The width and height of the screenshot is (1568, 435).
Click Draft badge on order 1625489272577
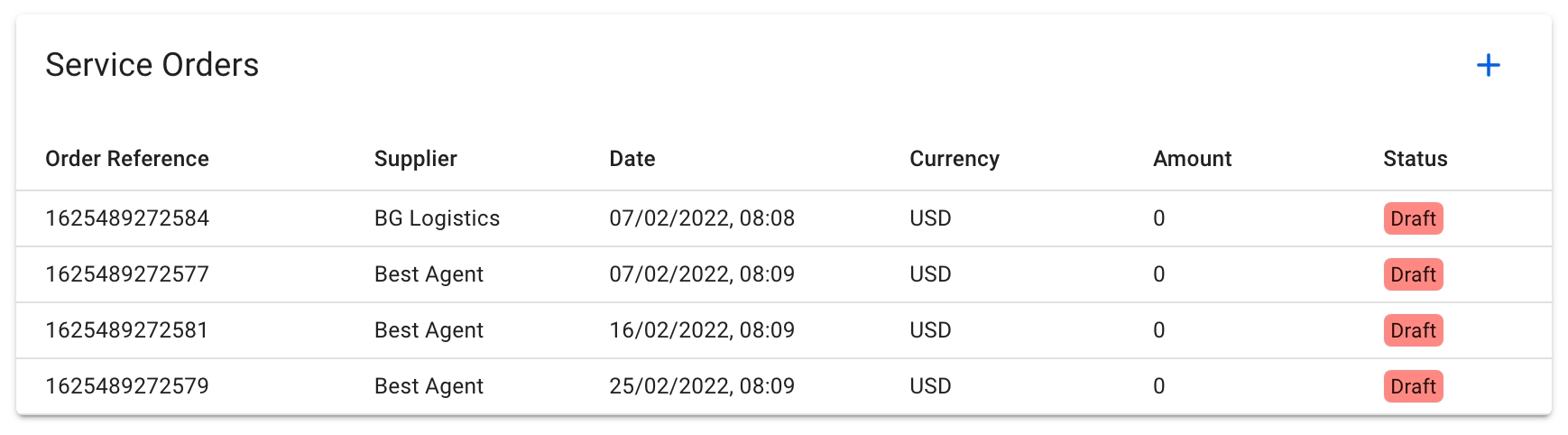click(x=1413, y=274)
